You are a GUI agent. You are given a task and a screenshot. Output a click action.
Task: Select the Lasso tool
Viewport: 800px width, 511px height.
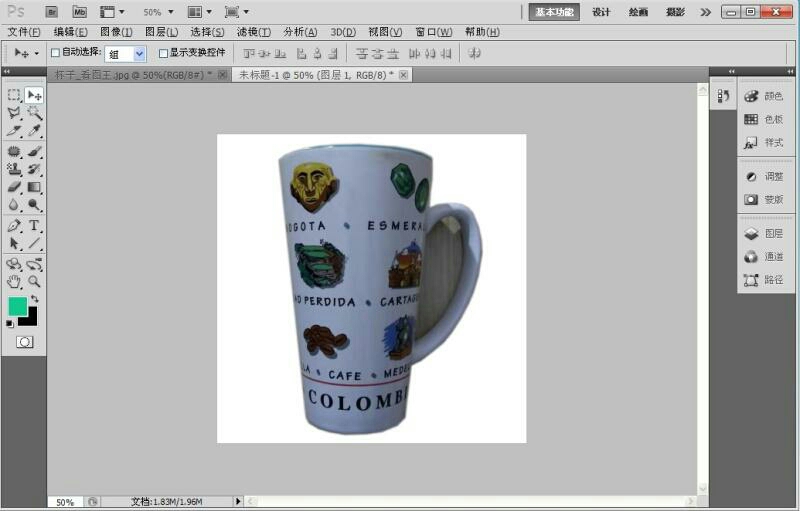click(14, 113)
